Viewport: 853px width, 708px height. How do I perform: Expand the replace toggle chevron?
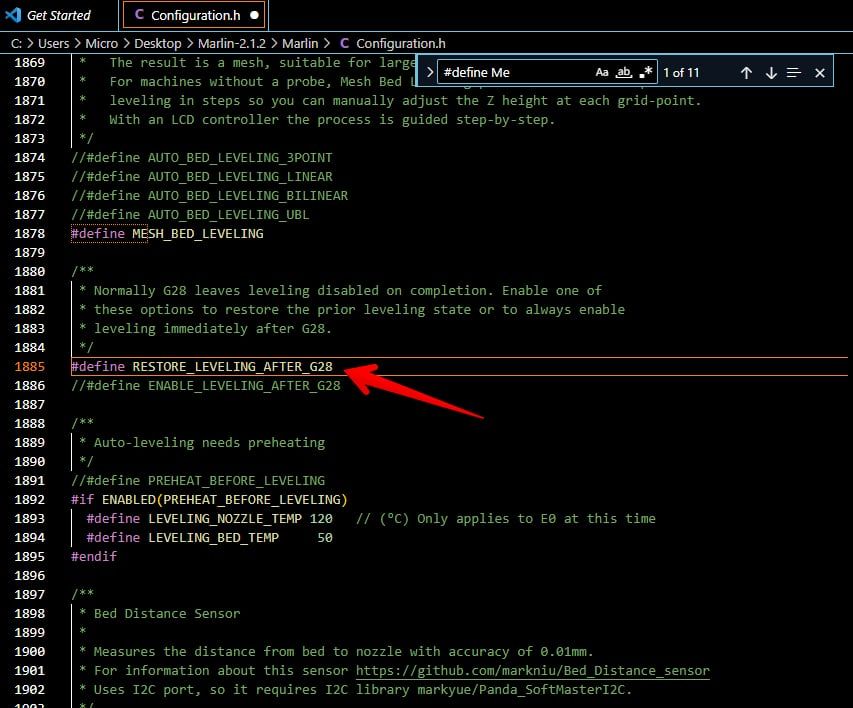click(430, 73)
